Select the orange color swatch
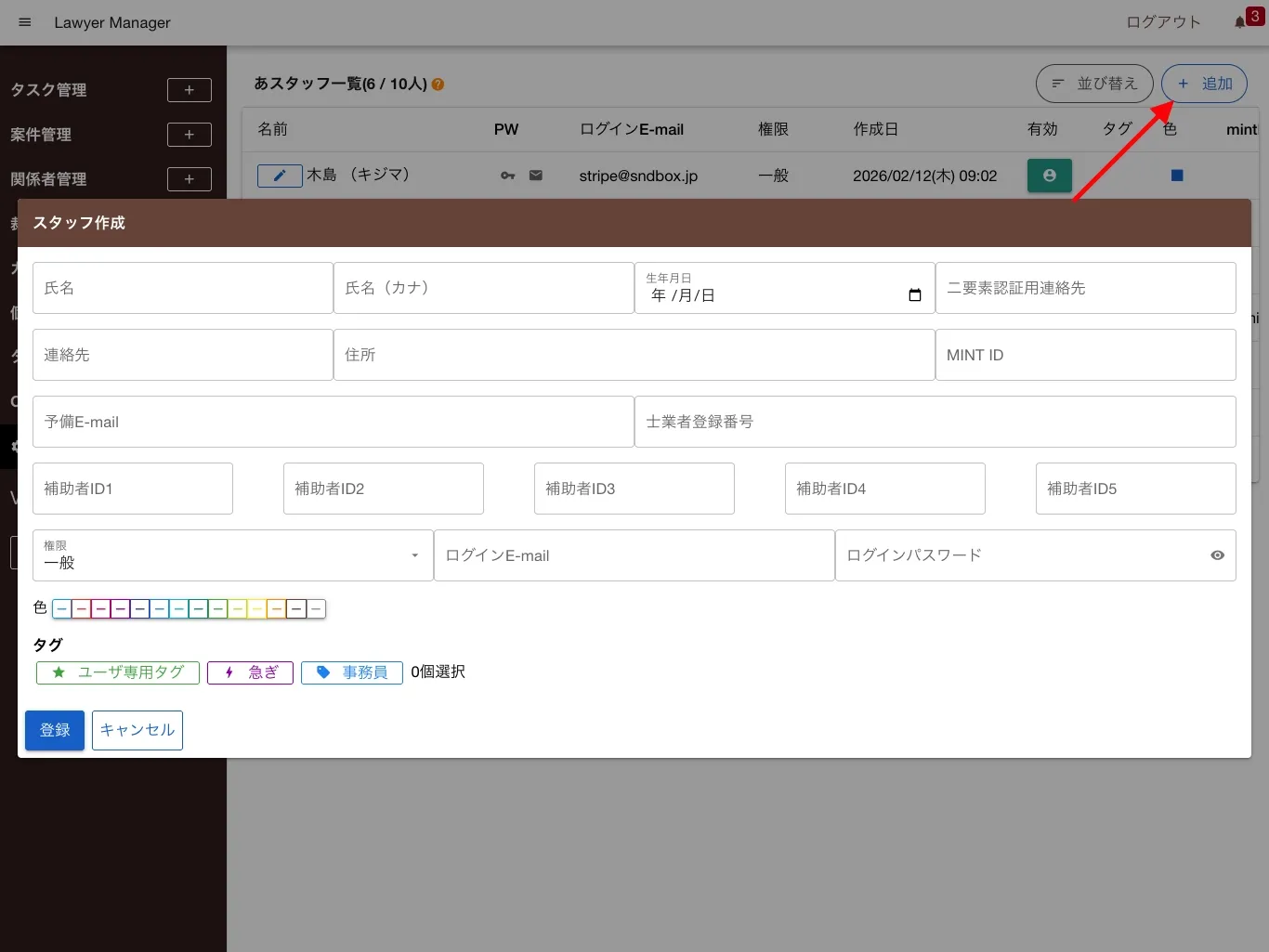The width and height of the screenshot is (1269, 952). coord(277,609)
